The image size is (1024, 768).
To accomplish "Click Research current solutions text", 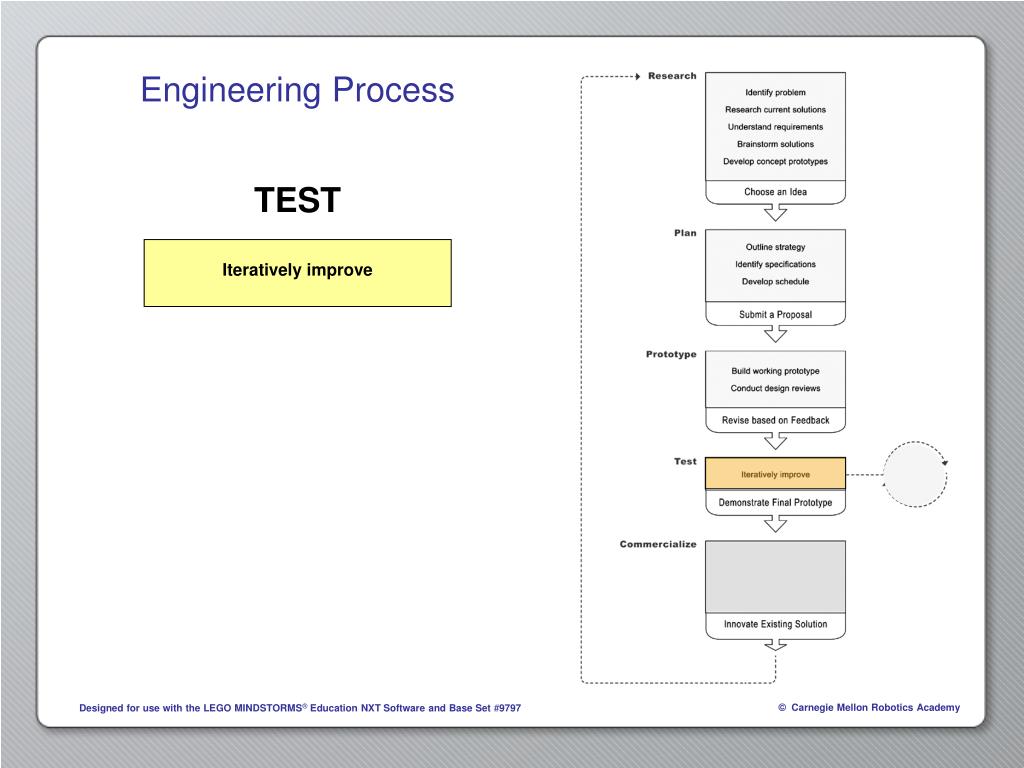I will coord(775,110).
